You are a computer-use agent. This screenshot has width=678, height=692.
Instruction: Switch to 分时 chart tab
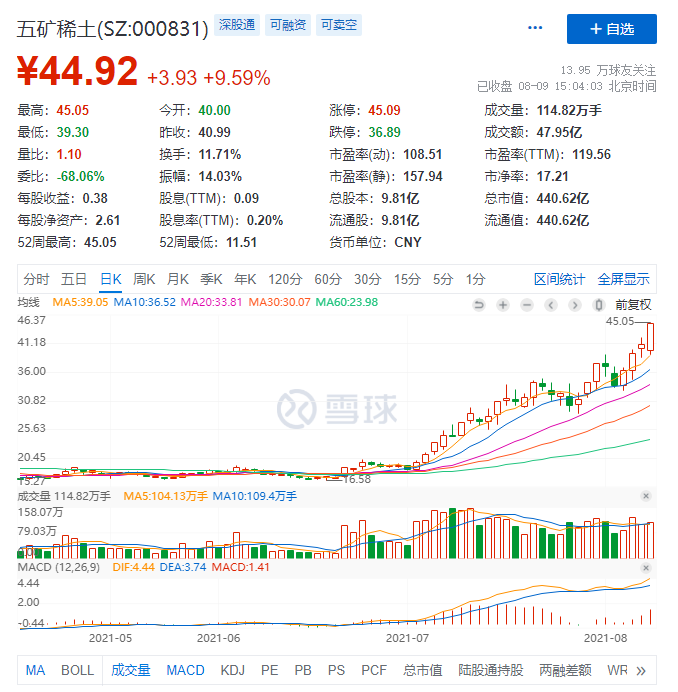click(36, 279)
